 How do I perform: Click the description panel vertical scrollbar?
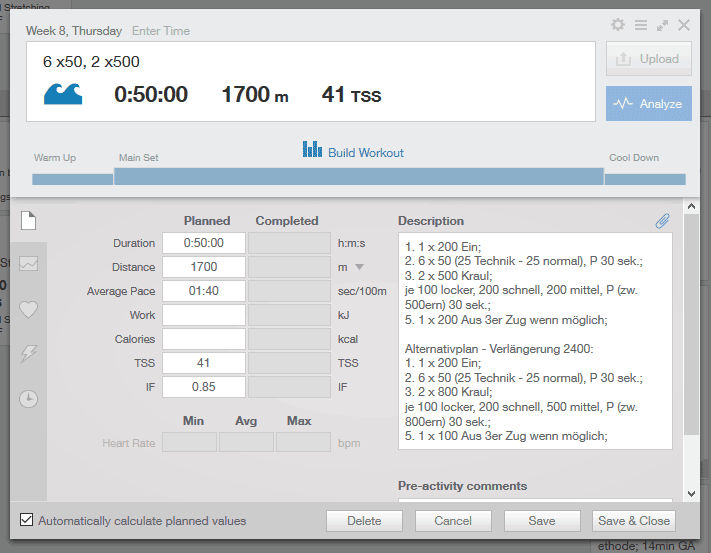691,330
